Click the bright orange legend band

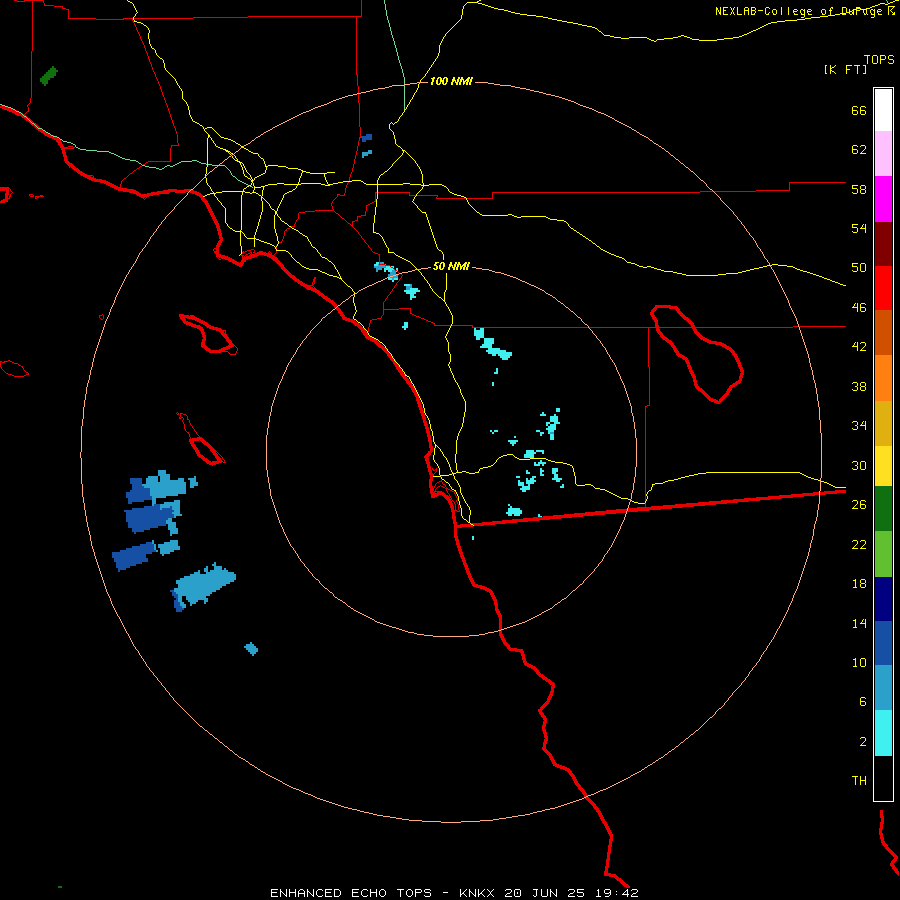point(883,378)
